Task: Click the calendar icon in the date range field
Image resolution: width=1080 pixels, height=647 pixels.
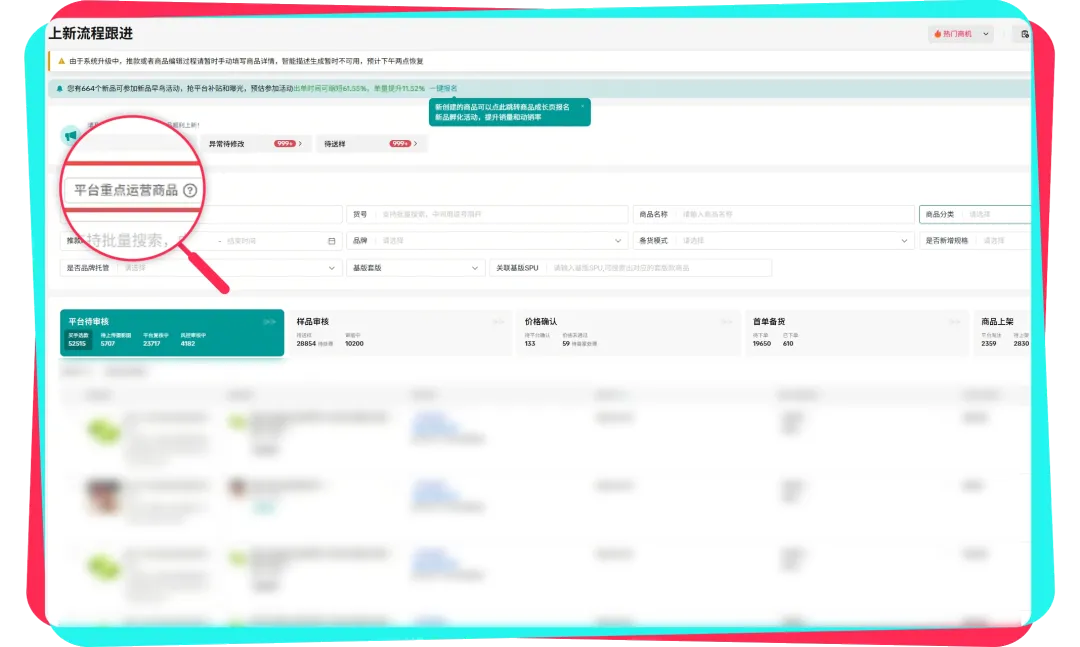Action: pos(332,241)
